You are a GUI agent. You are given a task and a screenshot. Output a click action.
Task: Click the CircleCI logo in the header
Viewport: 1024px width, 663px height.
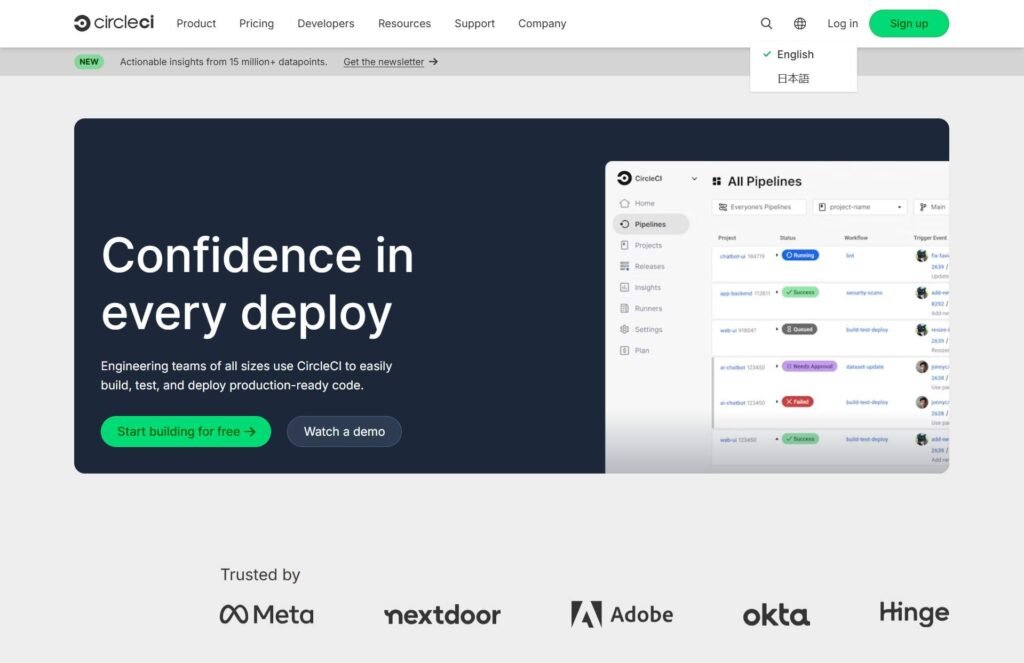click(x=114, y=23)
